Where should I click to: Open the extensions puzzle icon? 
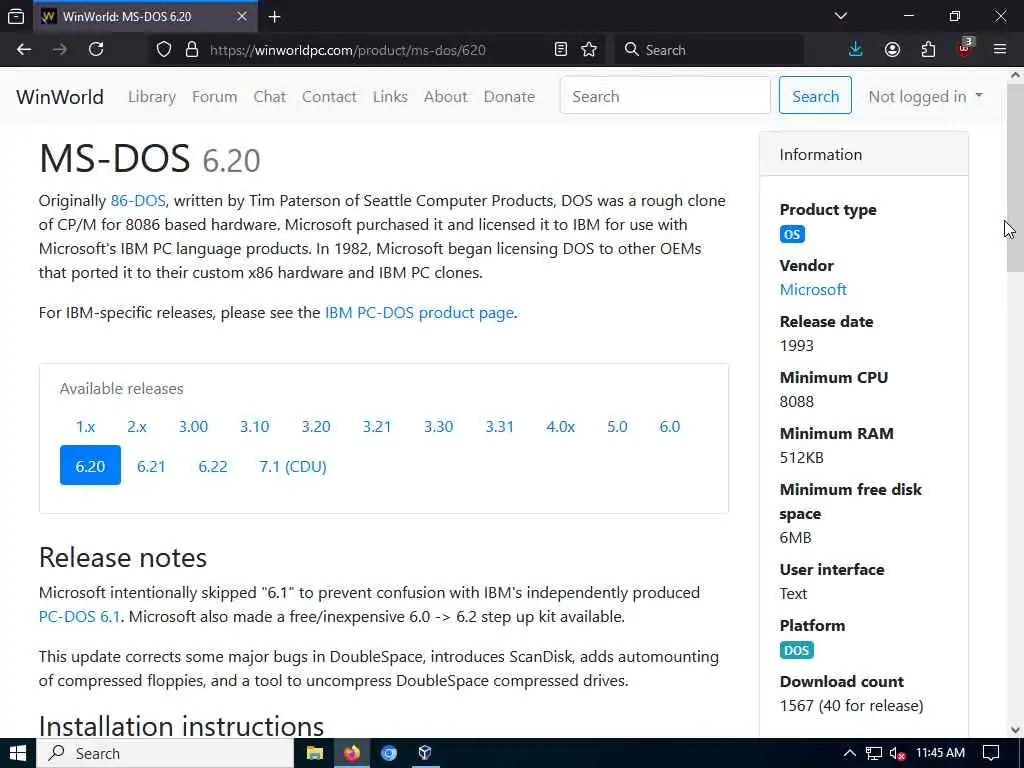click(x=928, y=50)
